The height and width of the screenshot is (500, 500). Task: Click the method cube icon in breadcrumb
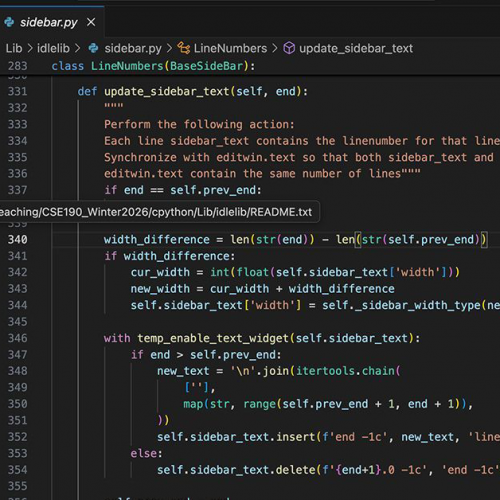click(289, 48)
